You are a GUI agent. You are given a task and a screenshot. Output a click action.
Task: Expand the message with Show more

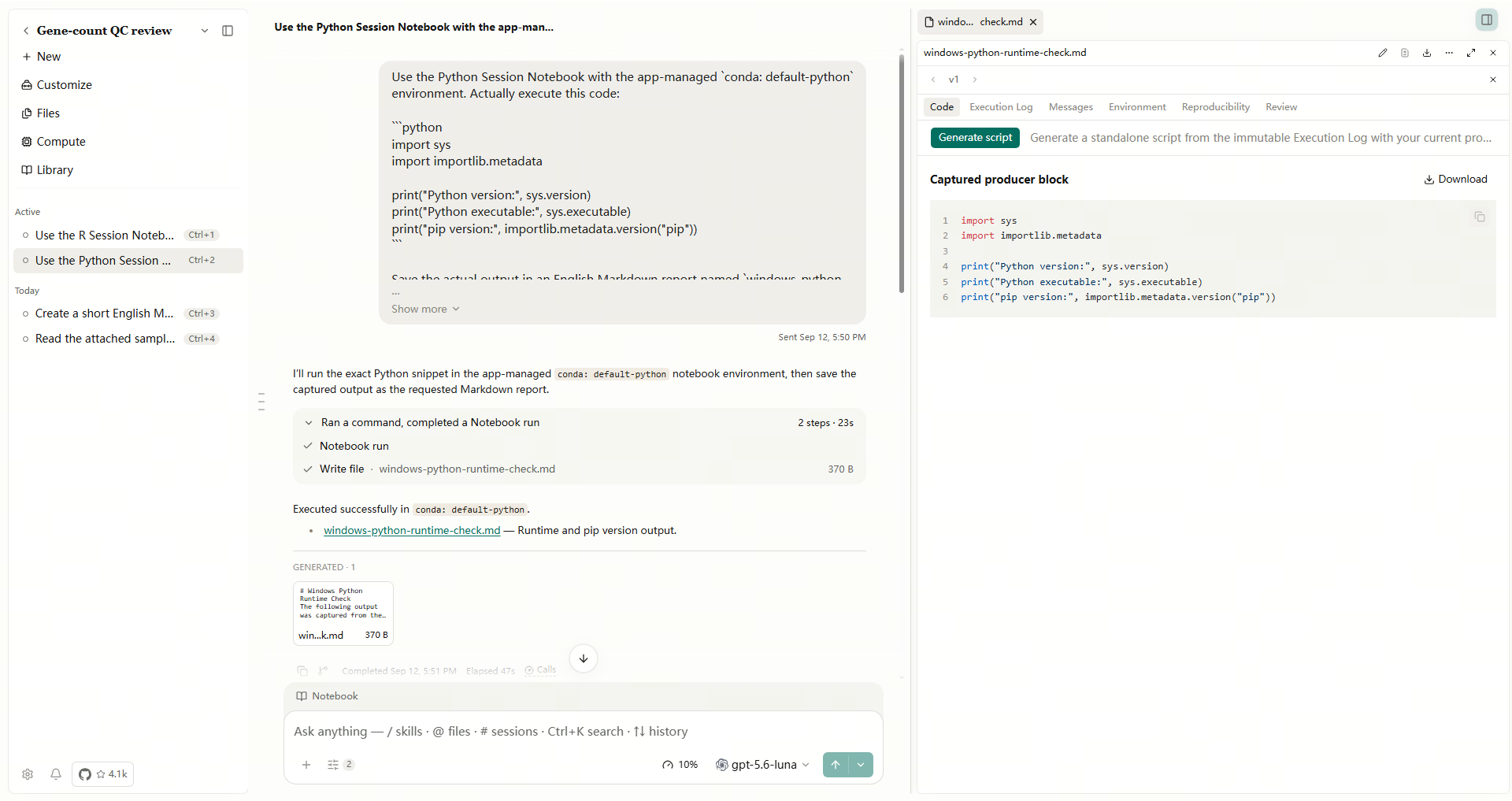click(x=425, y=310)
